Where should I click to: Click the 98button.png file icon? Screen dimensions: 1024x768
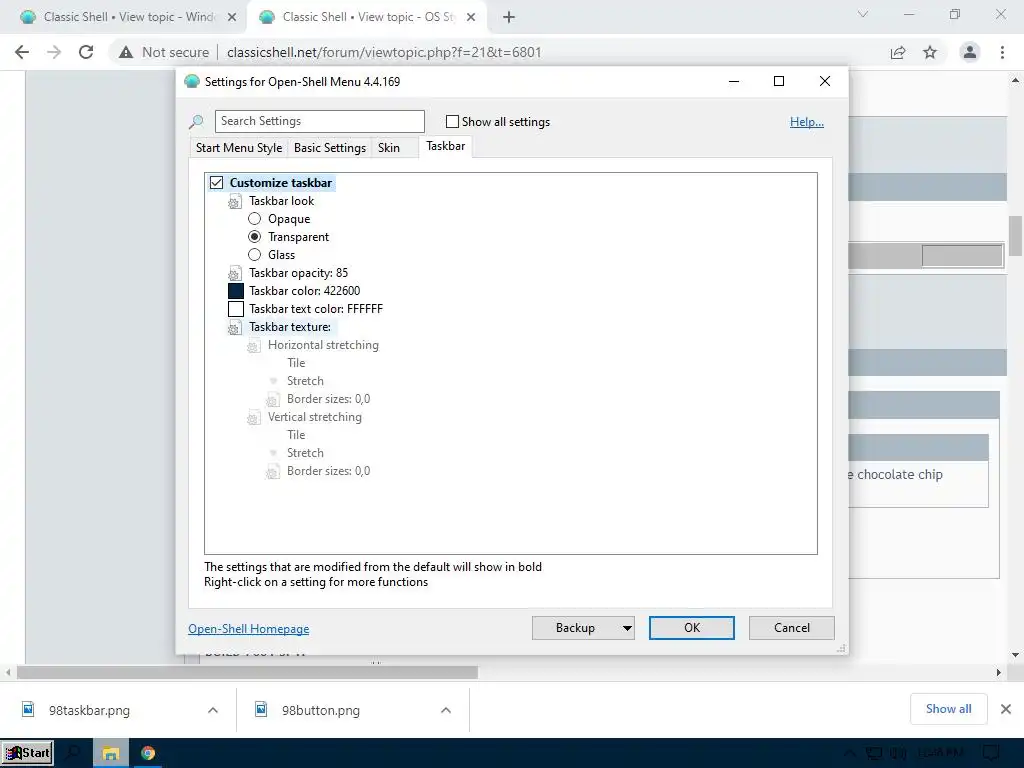[x=261, y=709]
